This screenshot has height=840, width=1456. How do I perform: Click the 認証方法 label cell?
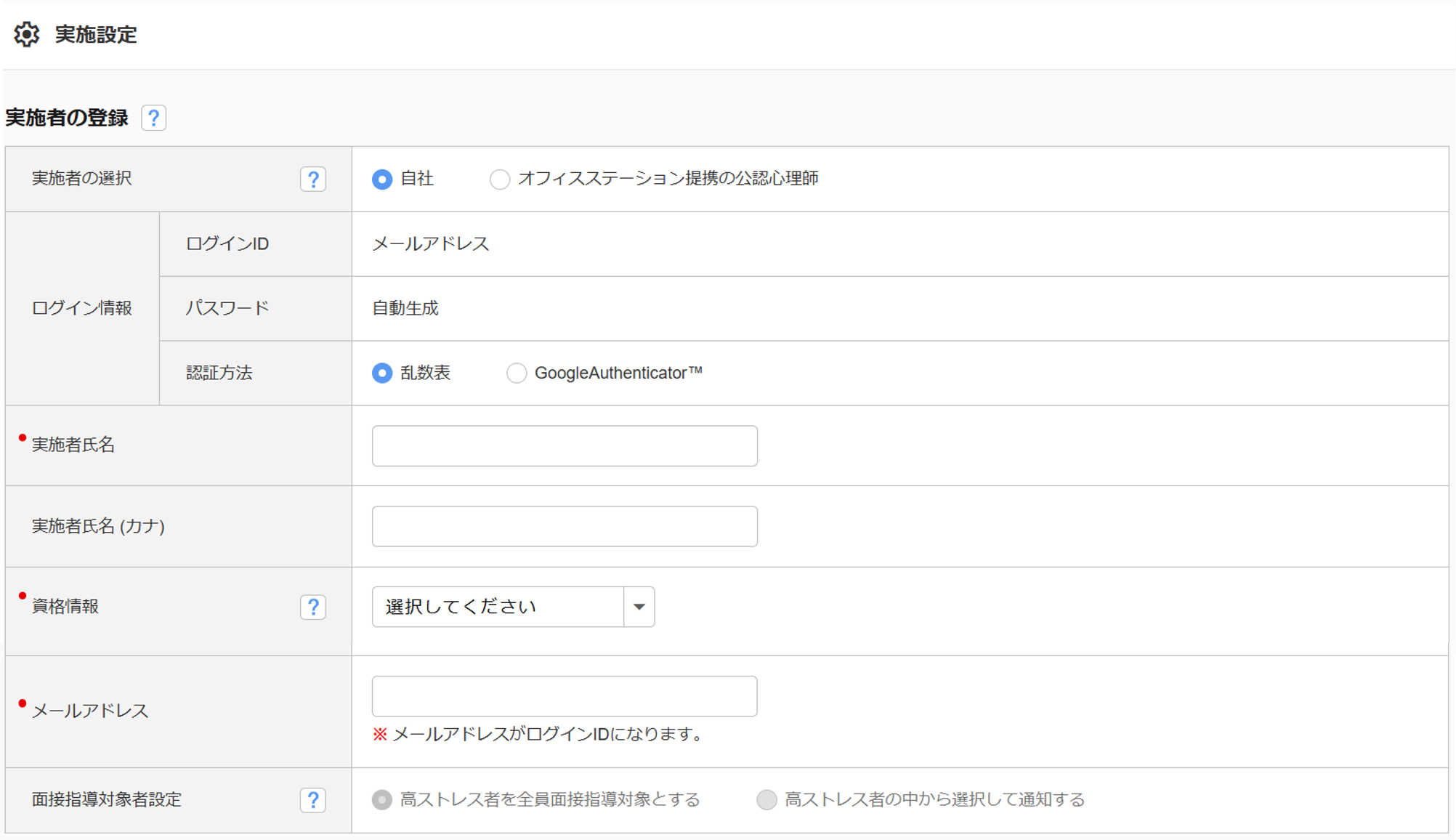click(x=219, y=373)
